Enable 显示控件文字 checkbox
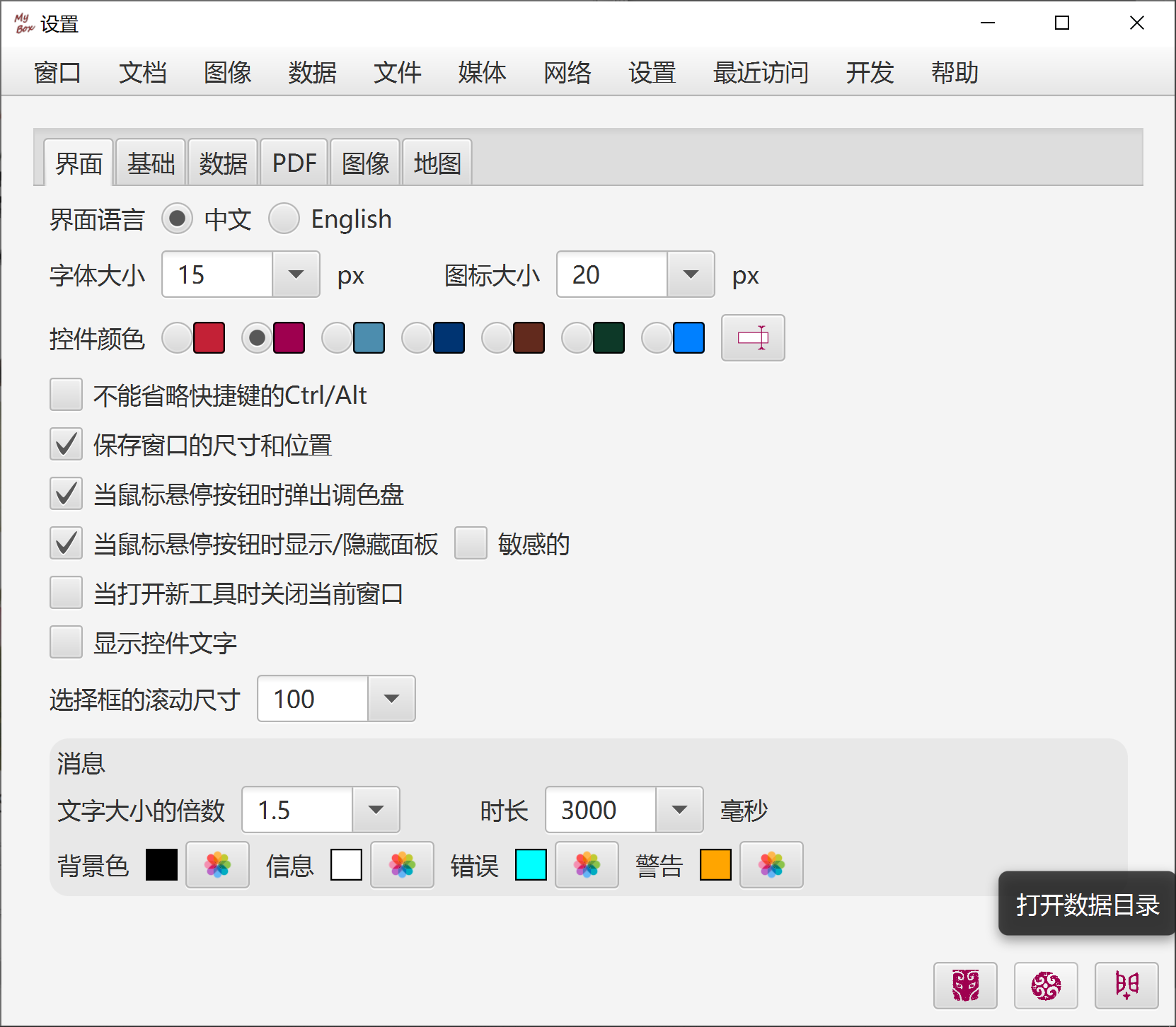The image size is (1176, 1027). coord(67,642)
